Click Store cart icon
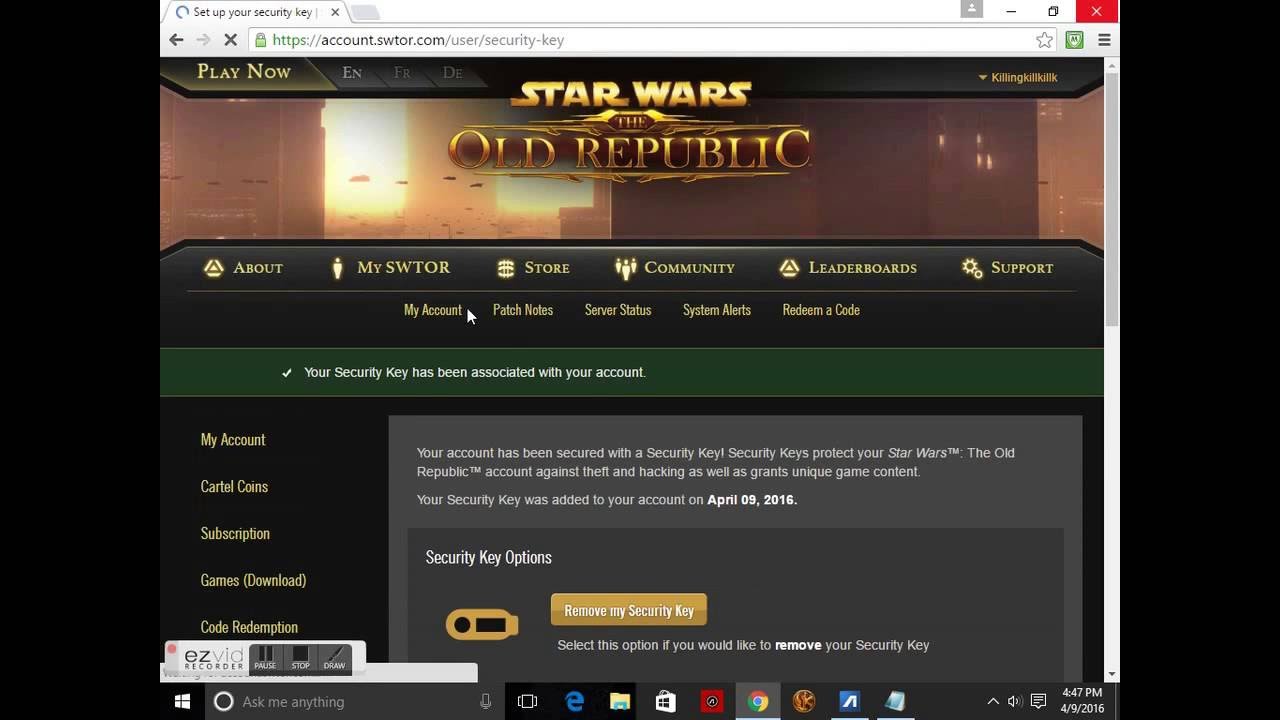This screenshot has width=1280, height=720. pyautogui.click(x=506, y=268)
